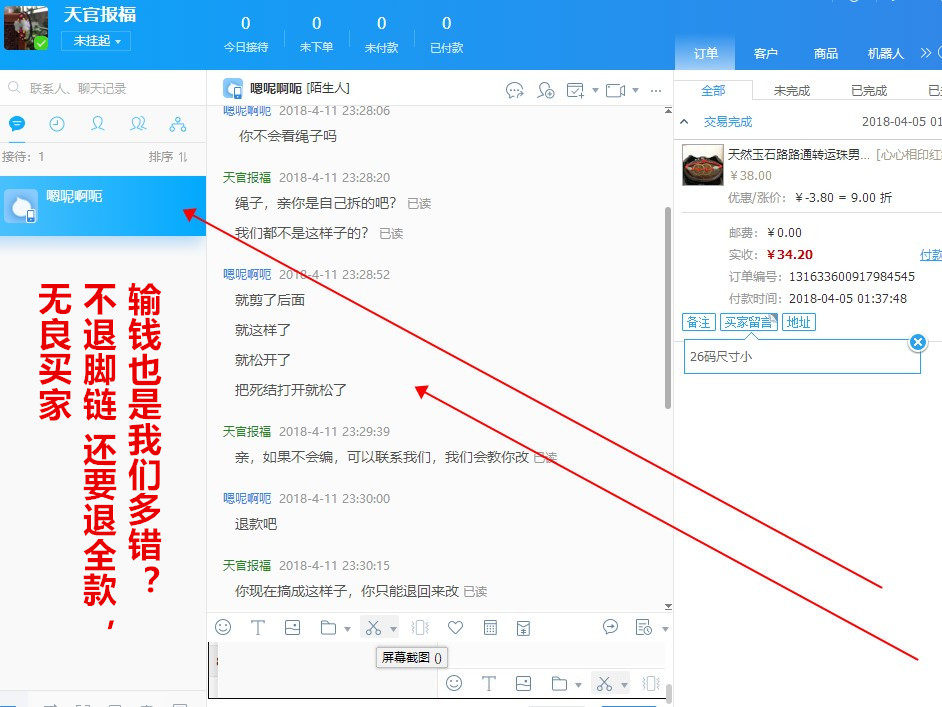Expand the video call dropdown arrow
The image size is (942, 707).
635,91
